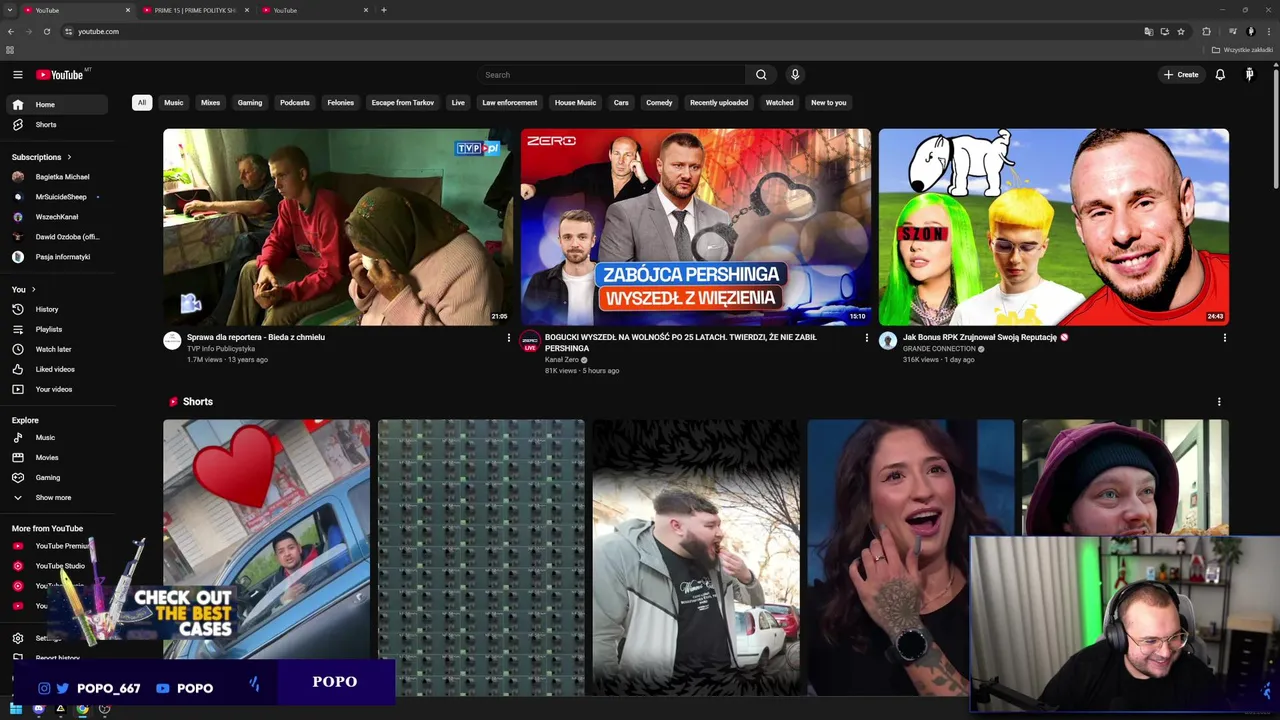Viewport: 1280px width, 720px height.
Task: Select the All filter chip
Action: pyautogui.click(x=142, y=102)
